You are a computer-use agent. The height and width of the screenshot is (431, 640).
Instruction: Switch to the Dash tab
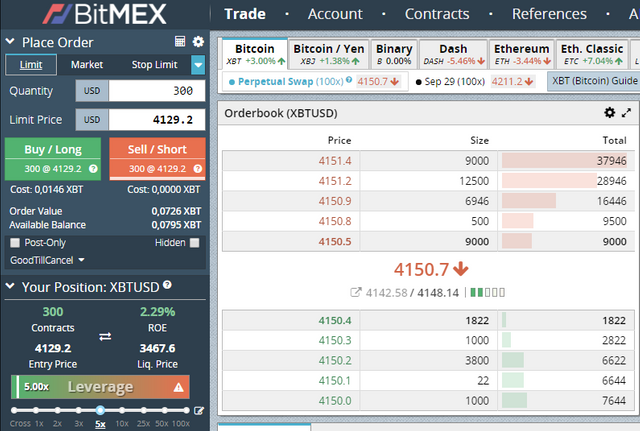click(x=453, y=54)
